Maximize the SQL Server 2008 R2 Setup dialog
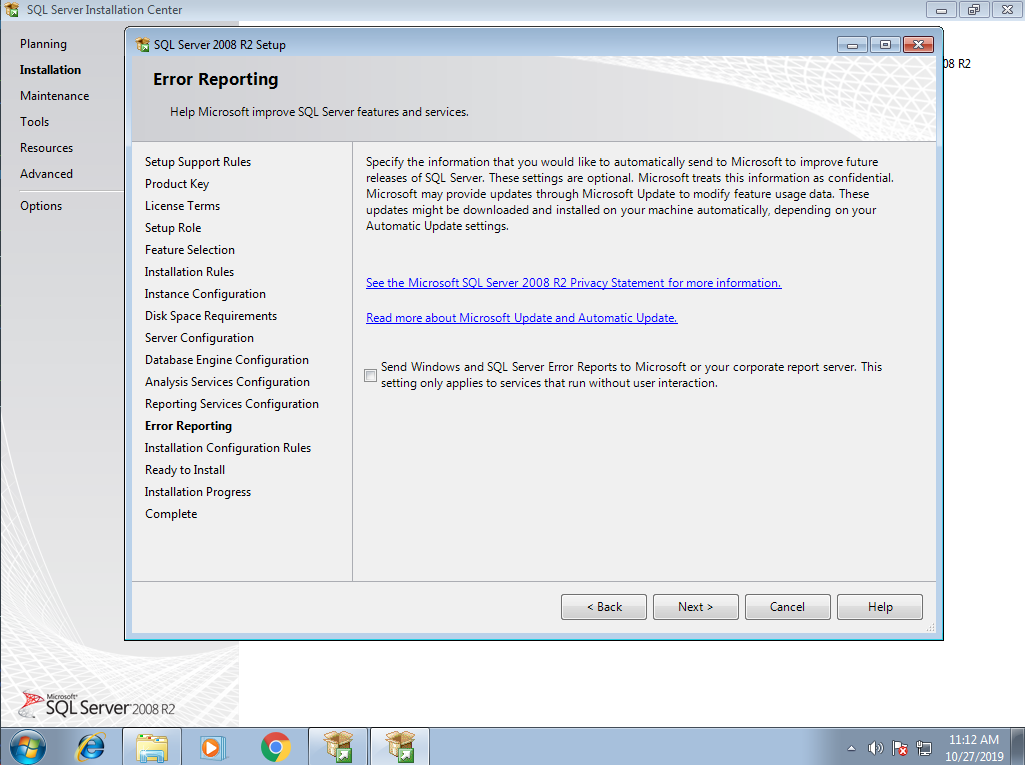The height and width of the screenshot is (765, 1025). pyautogui.click(x=885, y=44)
